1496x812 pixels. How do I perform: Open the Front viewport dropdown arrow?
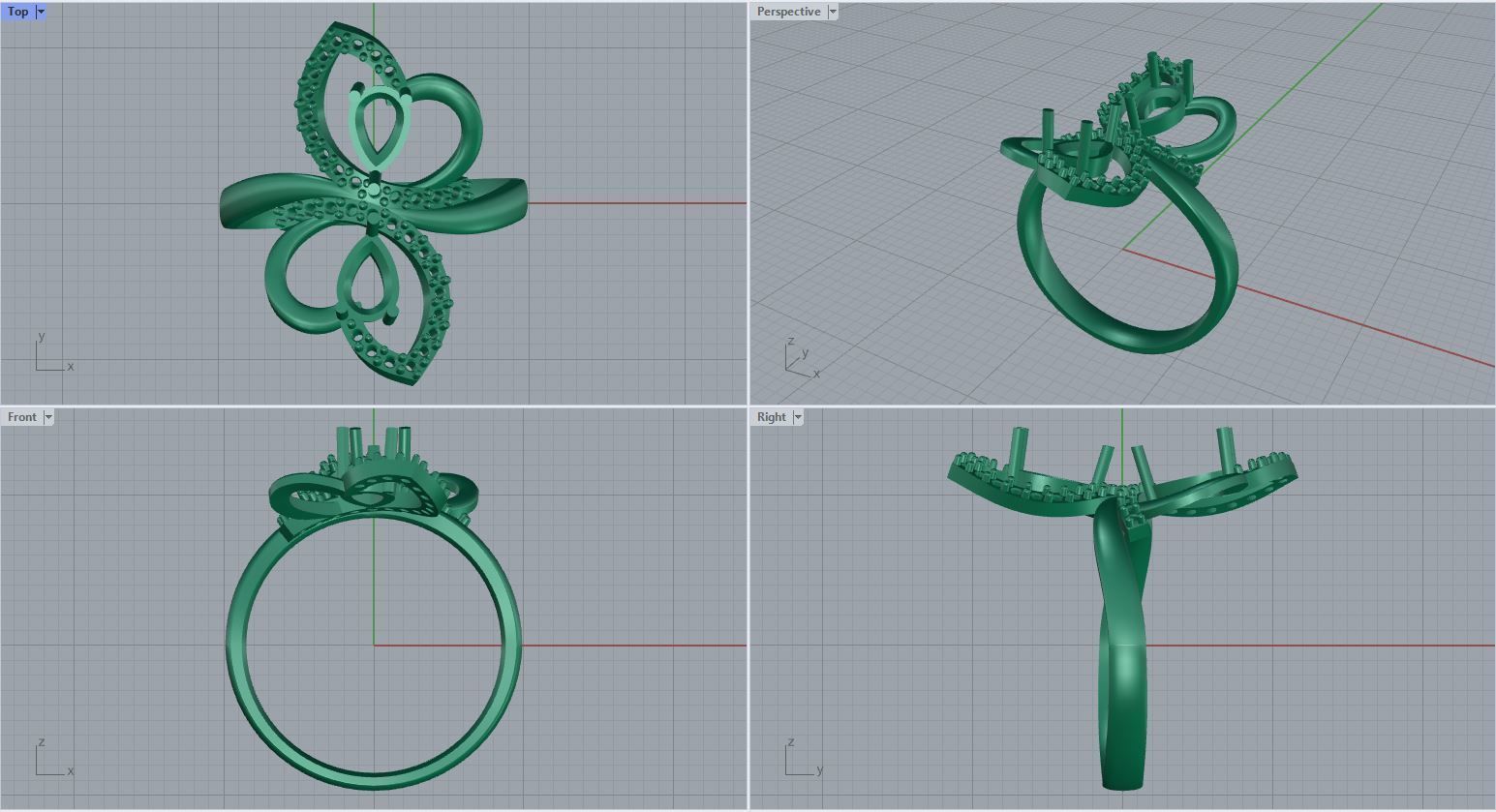tap(48, 417)
